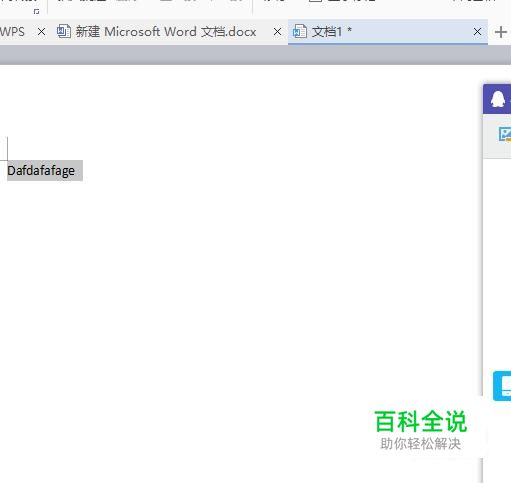
Task: Click the blue floating button at bottom right
Action: pos(502,386)
